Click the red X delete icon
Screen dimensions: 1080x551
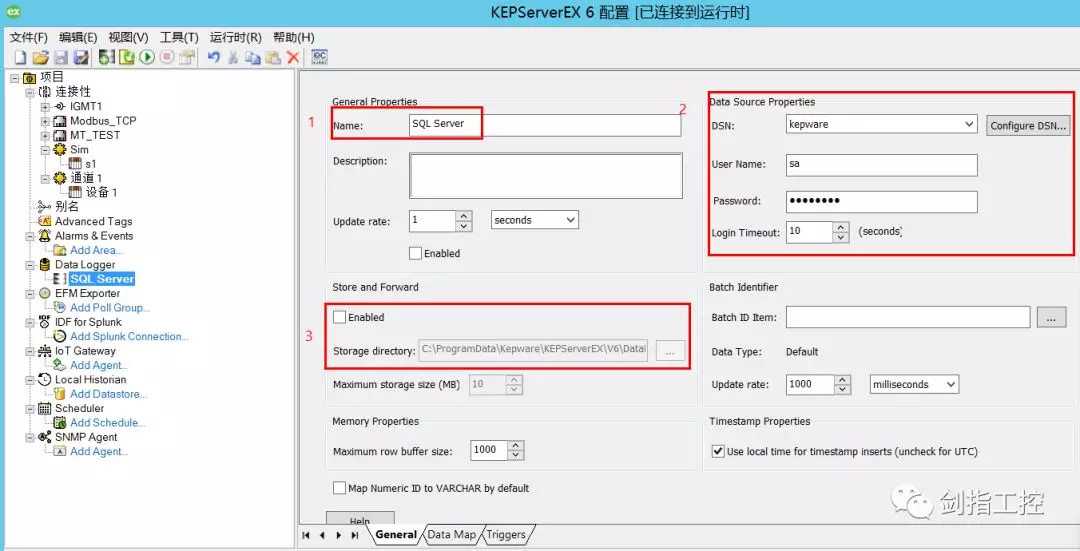click(x=293, y=58)
